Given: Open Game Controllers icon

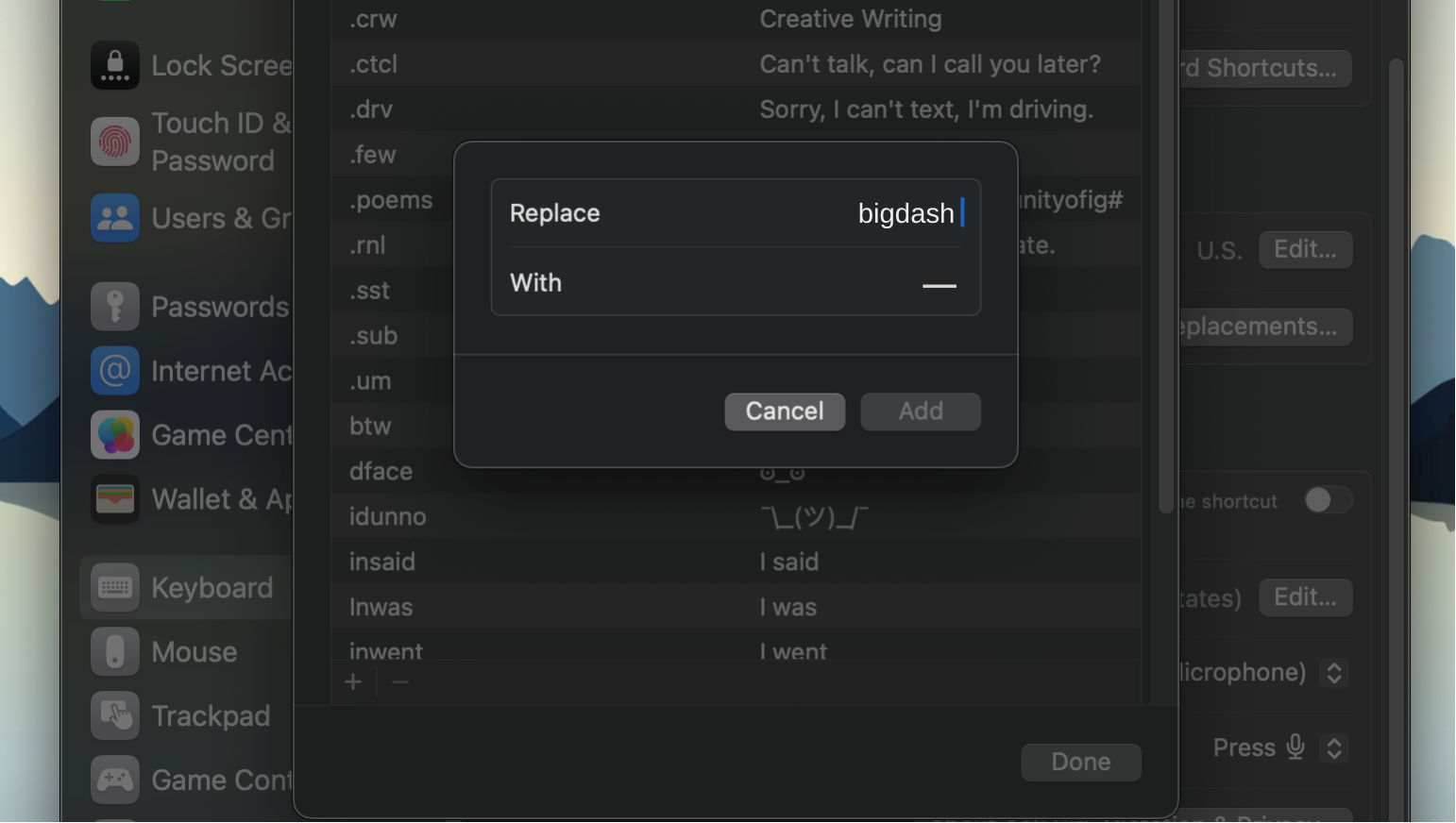Looking at the screenshot, I should point(115,781).
